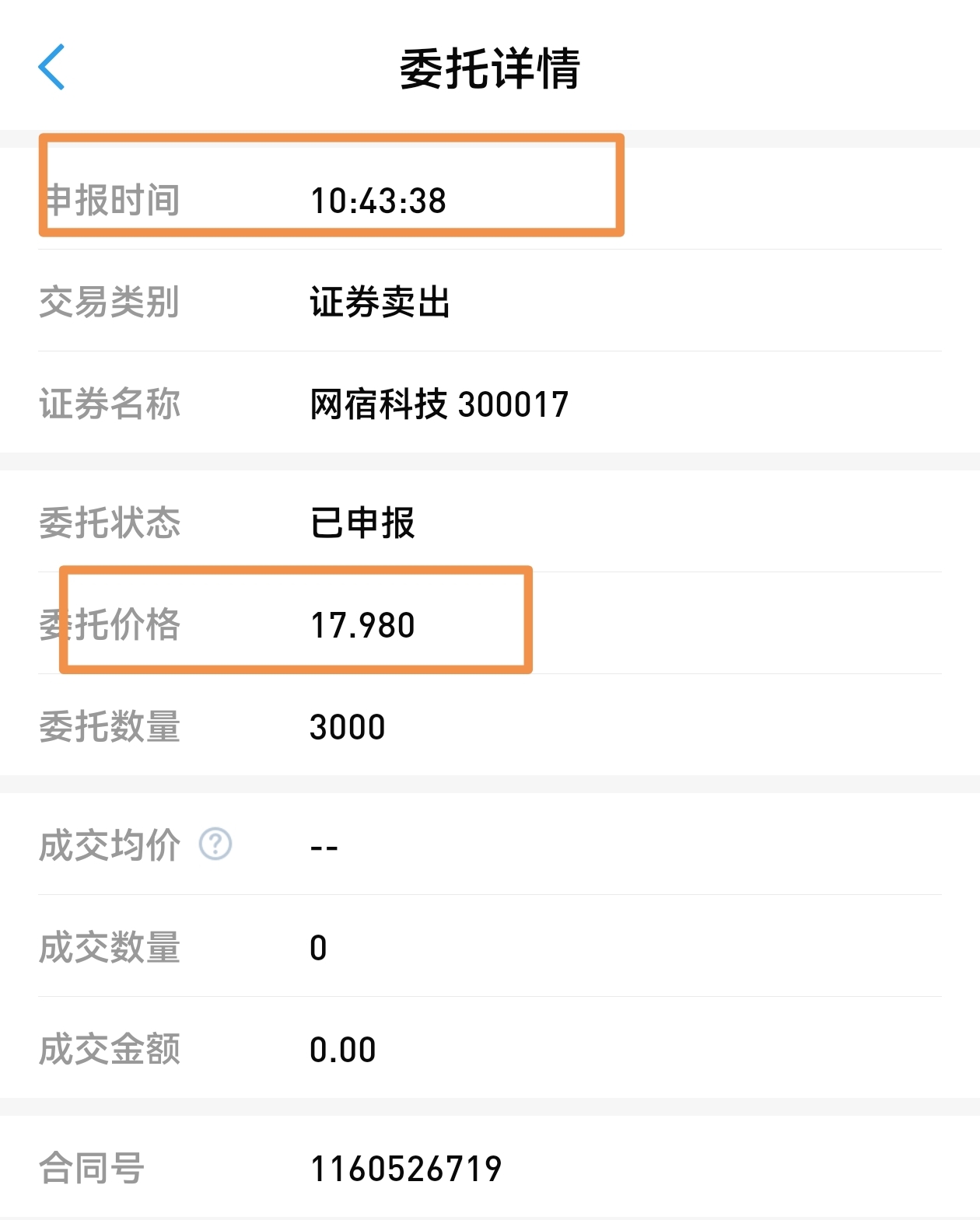This screenshot has height=1220, width=980.
Task: Select the 申报时间 value 10:43:38
Action: tap(378, 201)
